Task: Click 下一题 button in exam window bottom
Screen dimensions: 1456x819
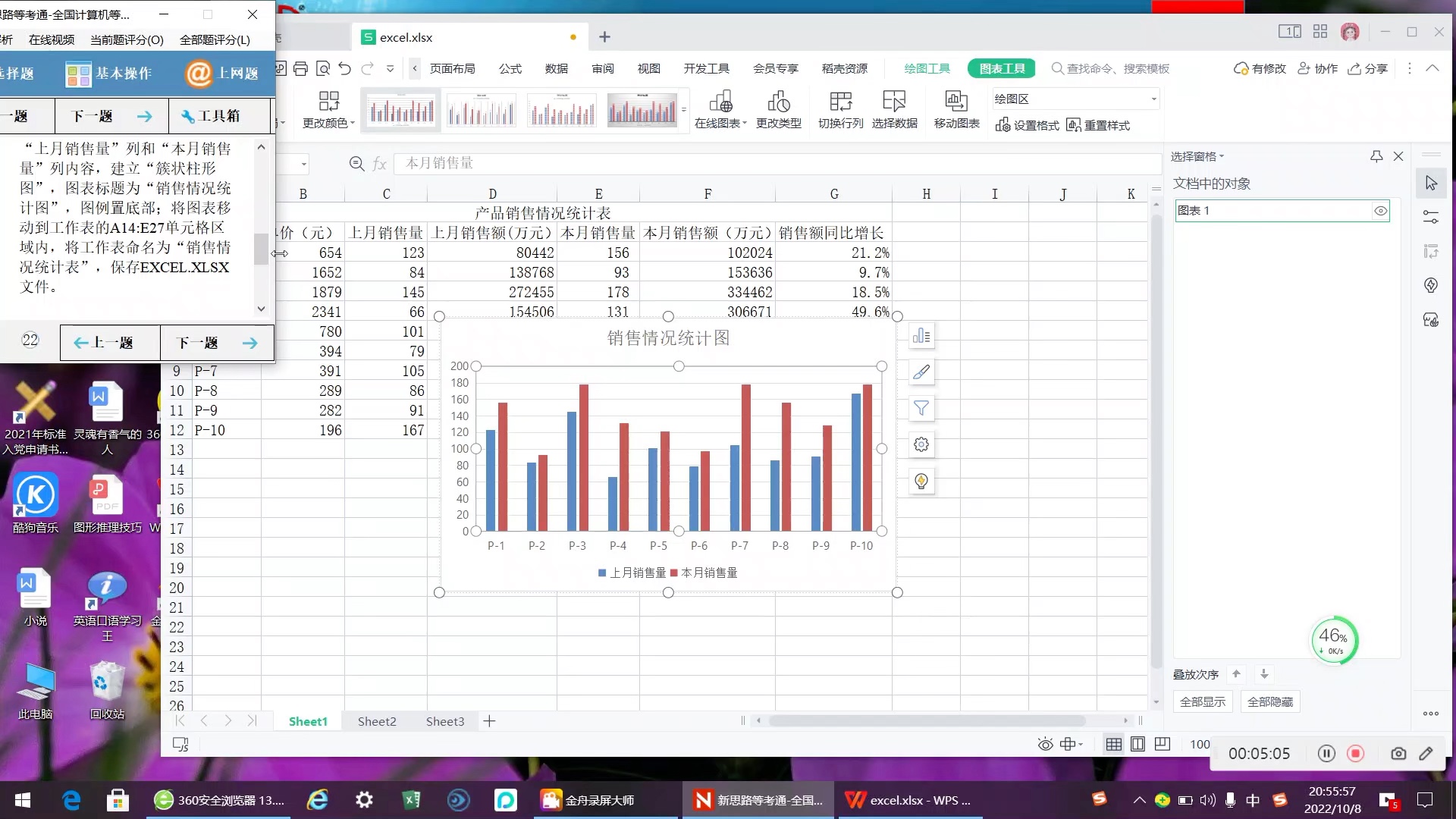Action: [217, 343]
